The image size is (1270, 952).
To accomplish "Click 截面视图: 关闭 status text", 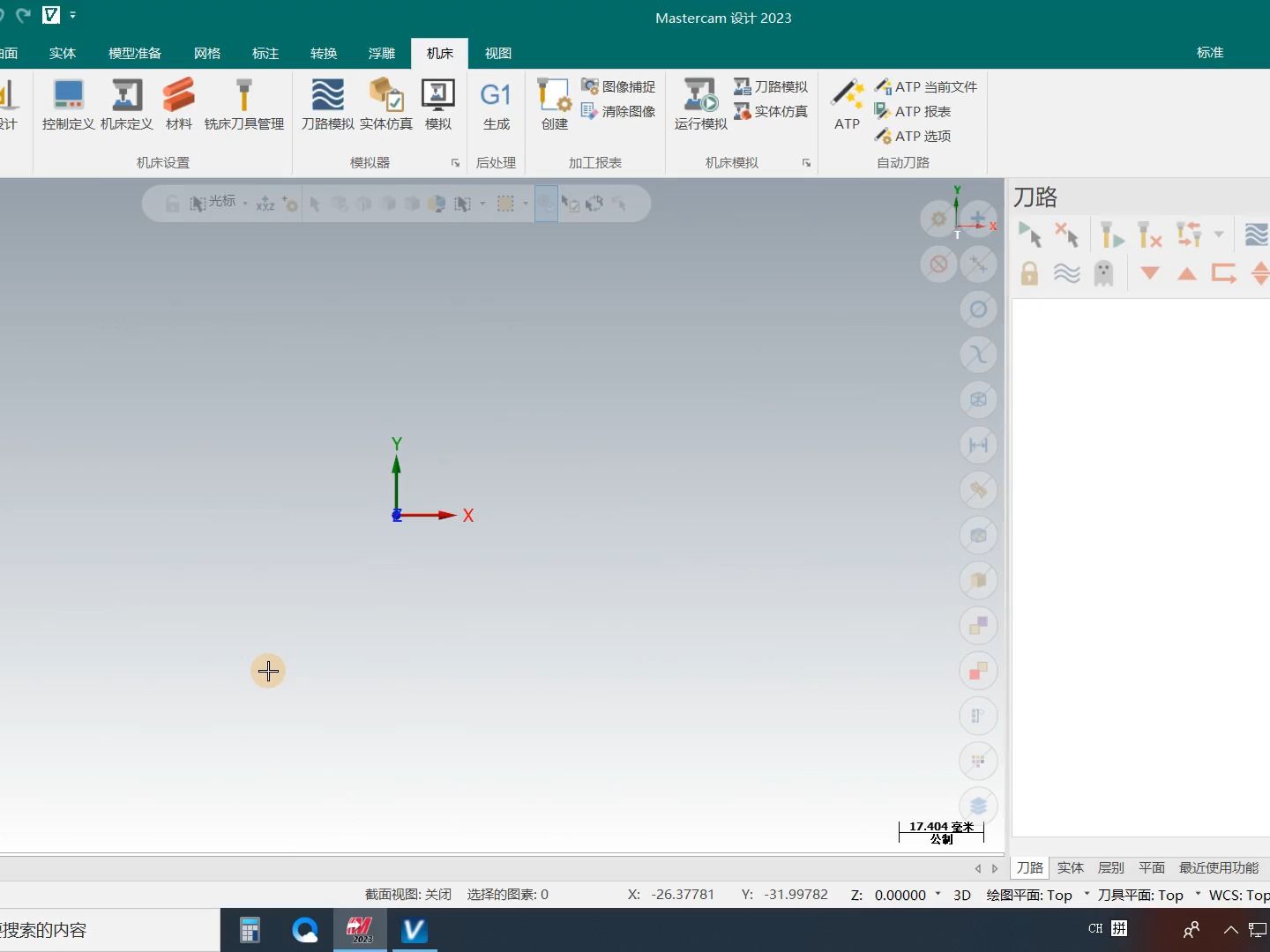I will (408, 895).
